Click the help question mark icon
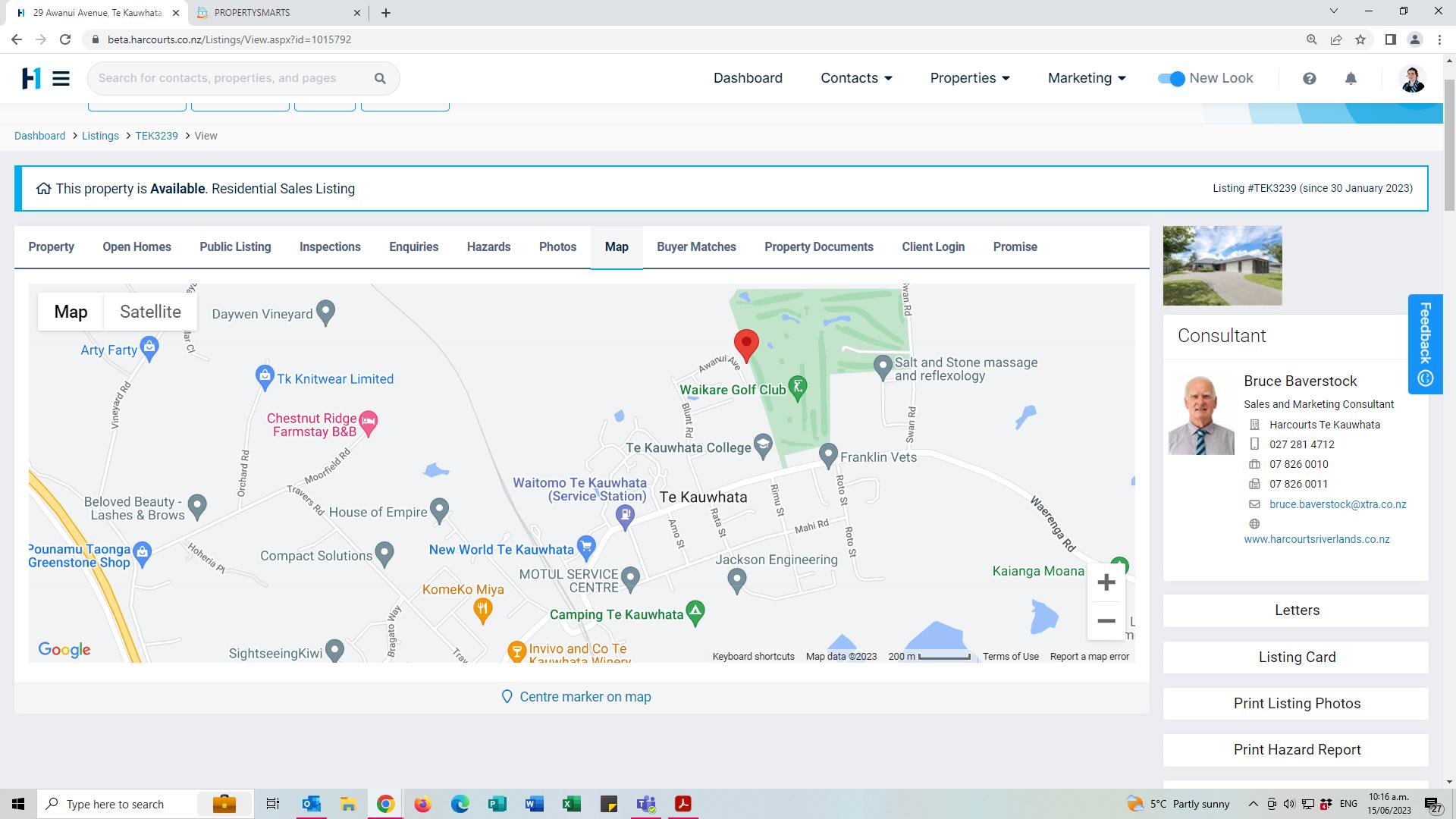 (x=1309, y=79)
